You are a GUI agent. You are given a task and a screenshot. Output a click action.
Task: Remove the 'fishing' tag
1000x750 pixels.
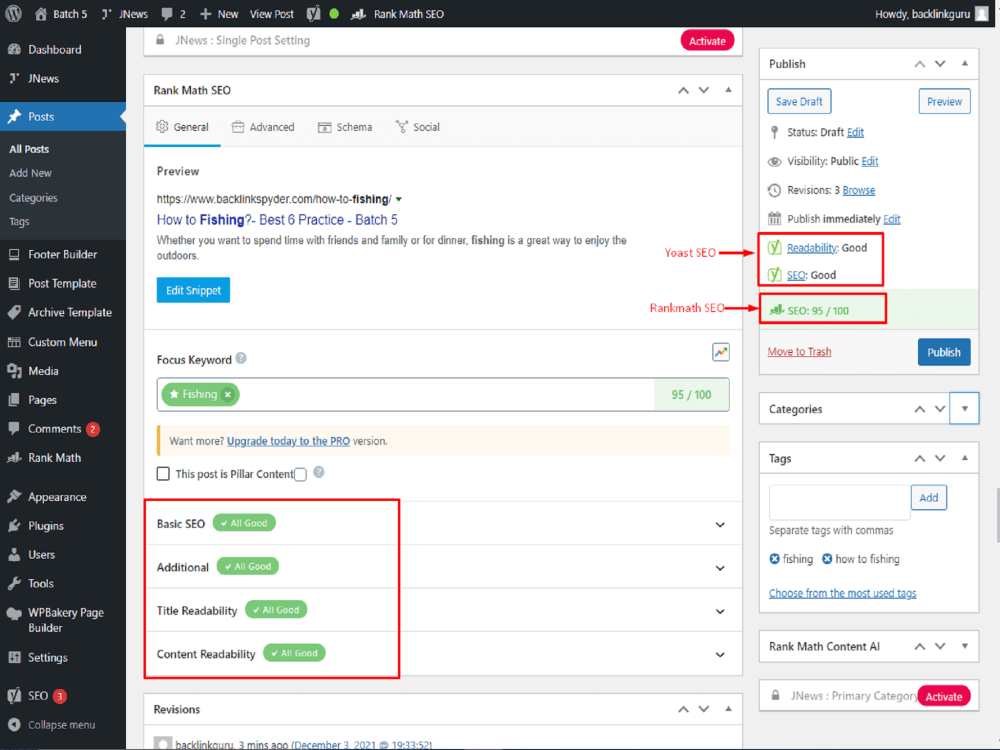(x=774, y=559)
